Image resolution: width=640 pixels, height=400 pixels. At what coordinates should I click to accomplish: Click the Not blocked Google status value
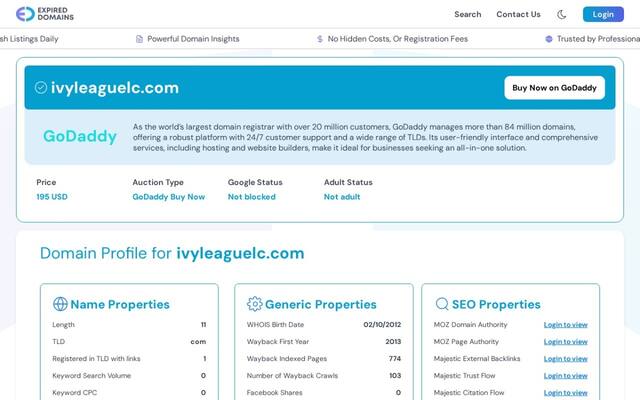point(251,197)
